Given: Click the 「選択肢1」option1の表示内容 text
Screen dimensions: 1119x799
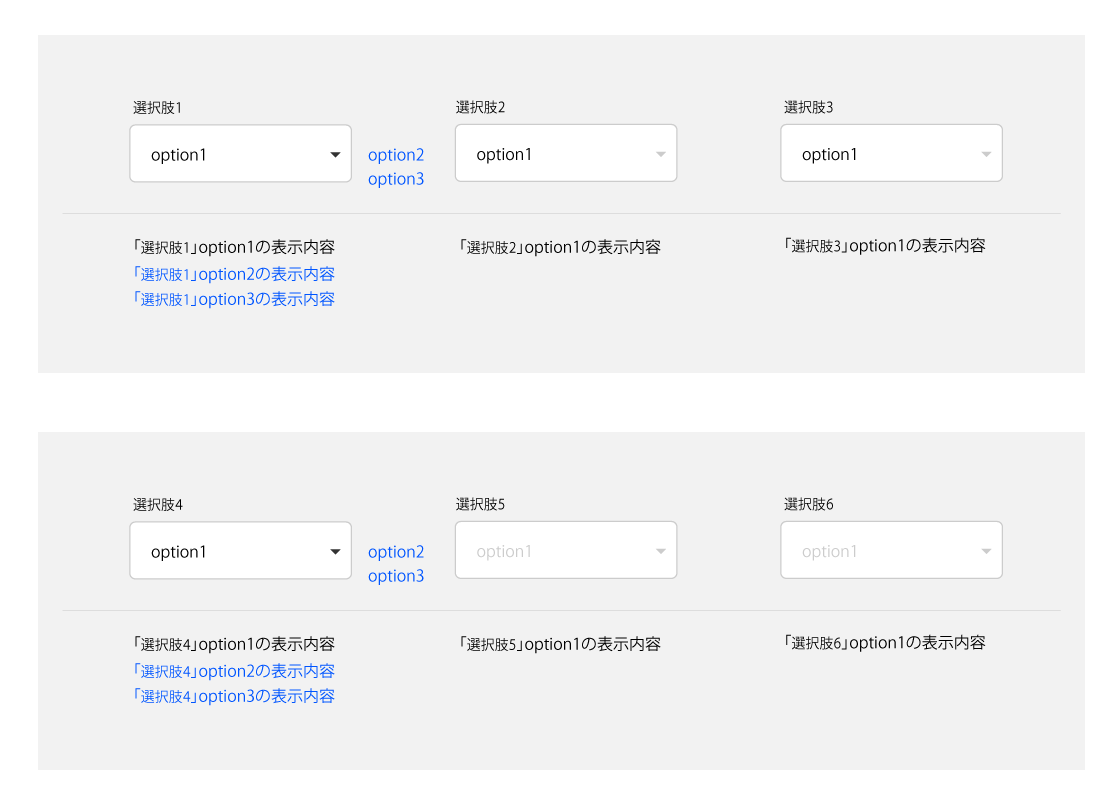Looking at the screenshot, I should point(233,248).
